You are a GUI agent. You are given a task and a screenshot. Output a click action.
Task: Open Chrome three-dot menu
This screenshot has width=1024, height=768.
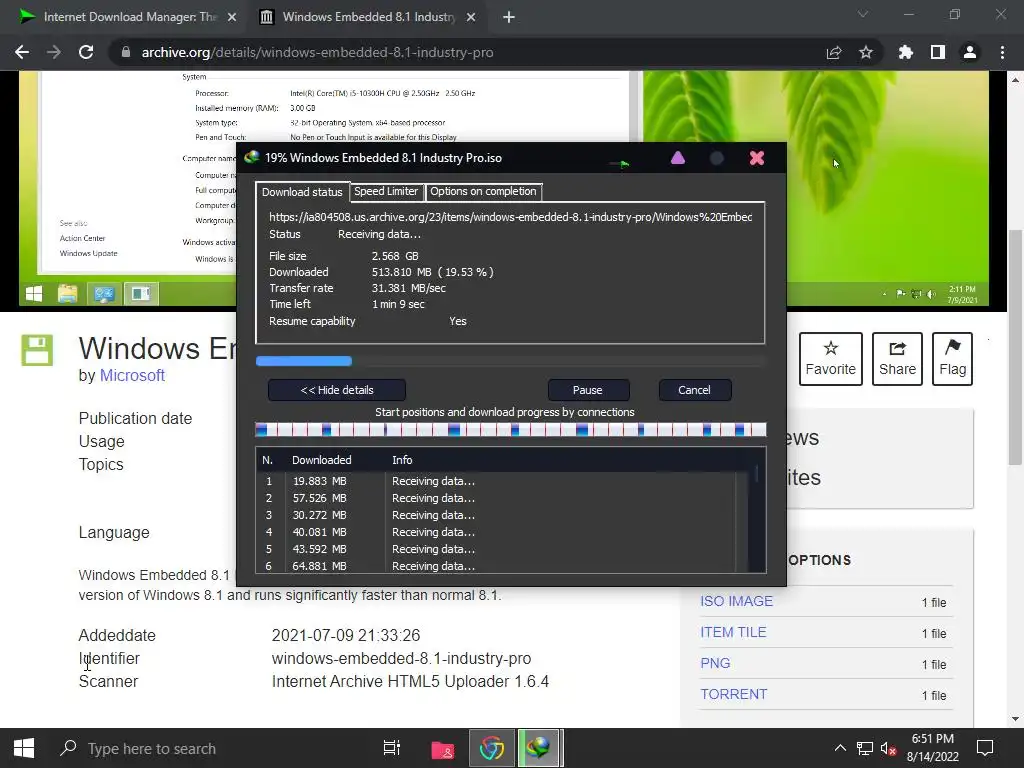point(1002,52)
